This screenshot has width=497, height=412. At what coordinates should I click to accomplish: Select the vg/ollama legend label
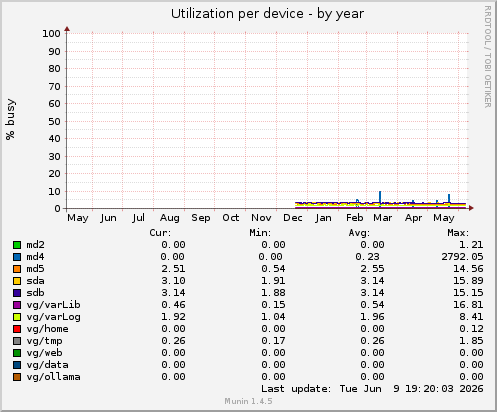click(x=53, y=377)
